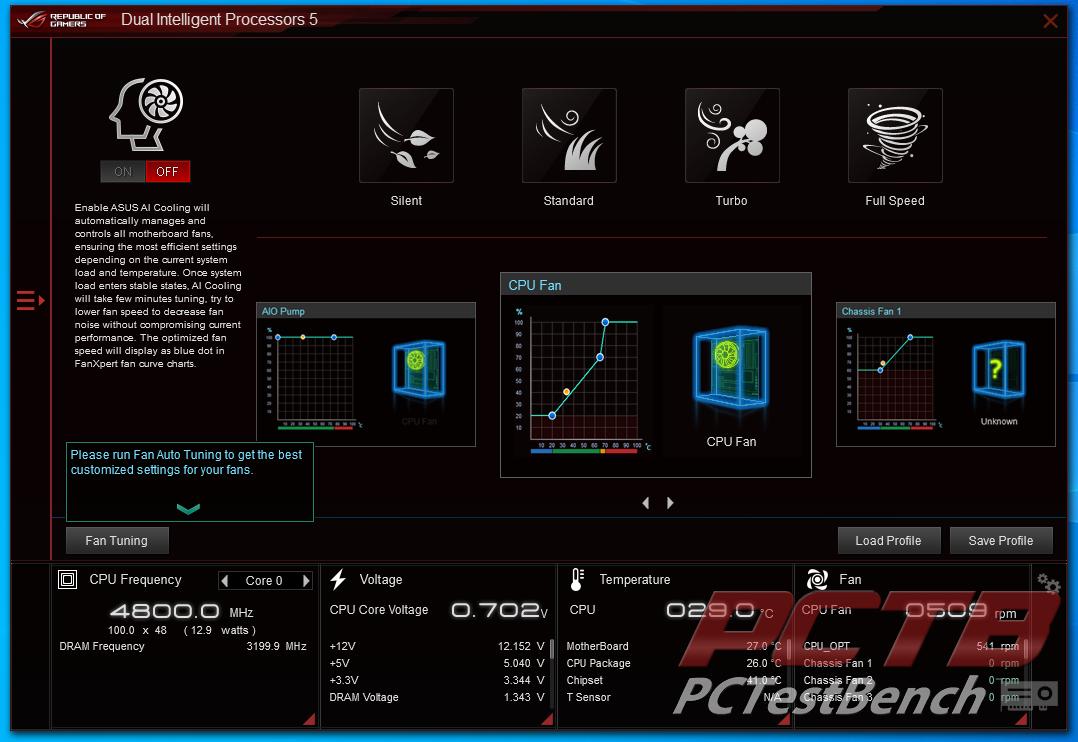Click the +3.3V voltage row
1078x742 pixels.
coord(437,680)
